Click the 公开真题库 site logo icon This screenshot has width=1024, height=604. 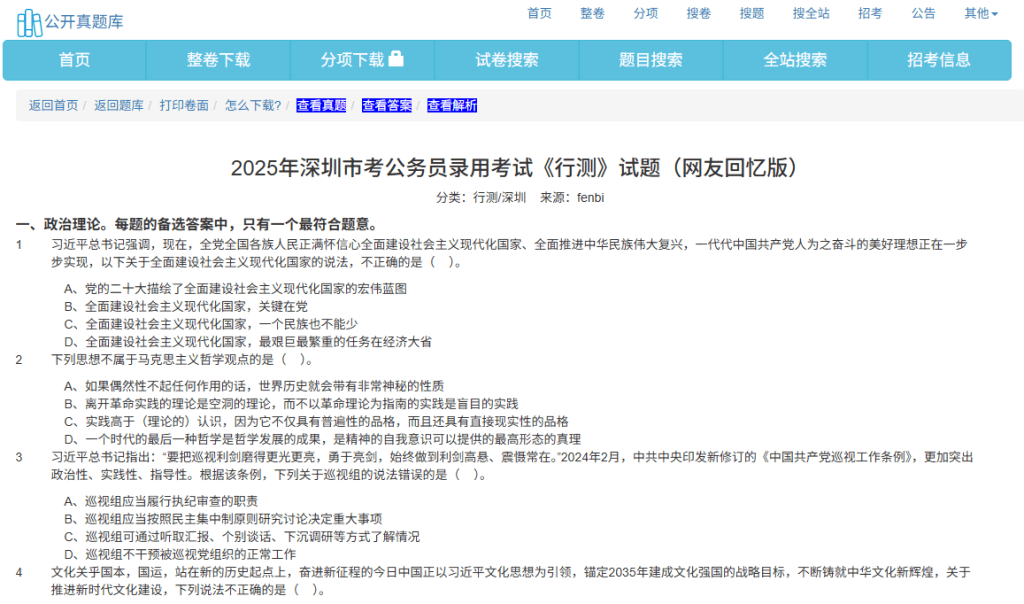pyautogui.click(x=29, y=19)
